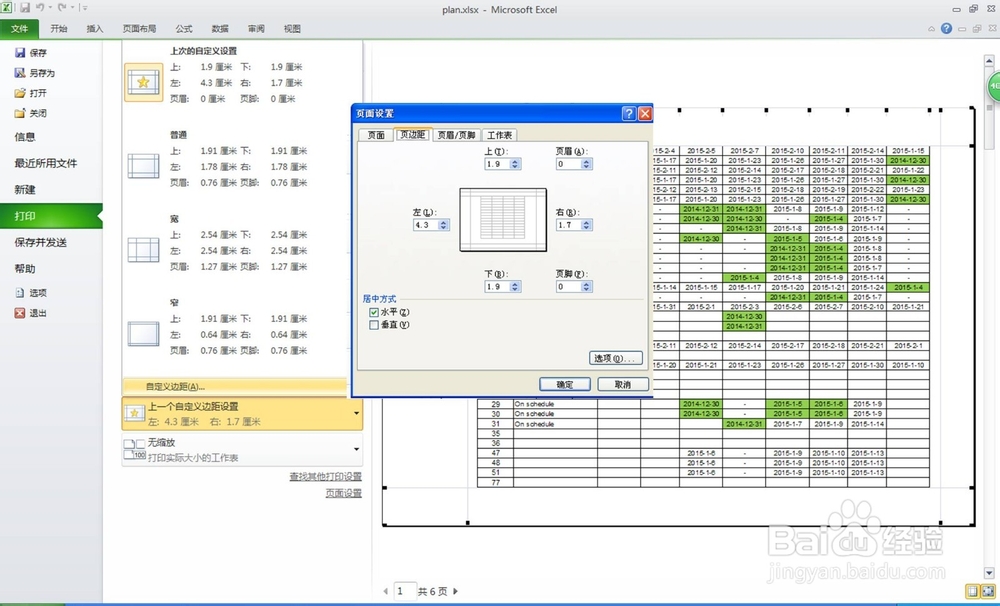Viewport: 1000px width, 606px height.
Task: Click the Redo icon in title bar
Action: tap(62, 8)
